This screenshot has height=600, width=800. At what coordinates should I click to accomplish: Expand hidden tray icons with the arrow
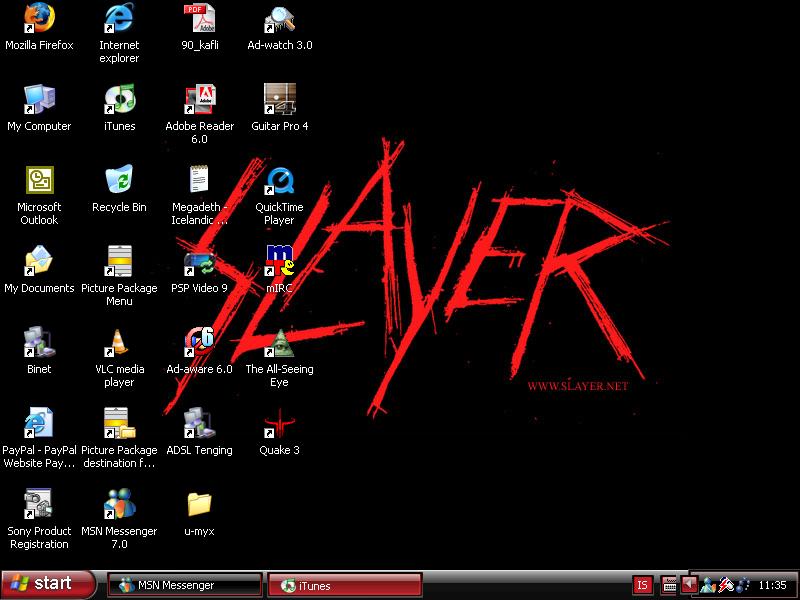coord(689,584)
